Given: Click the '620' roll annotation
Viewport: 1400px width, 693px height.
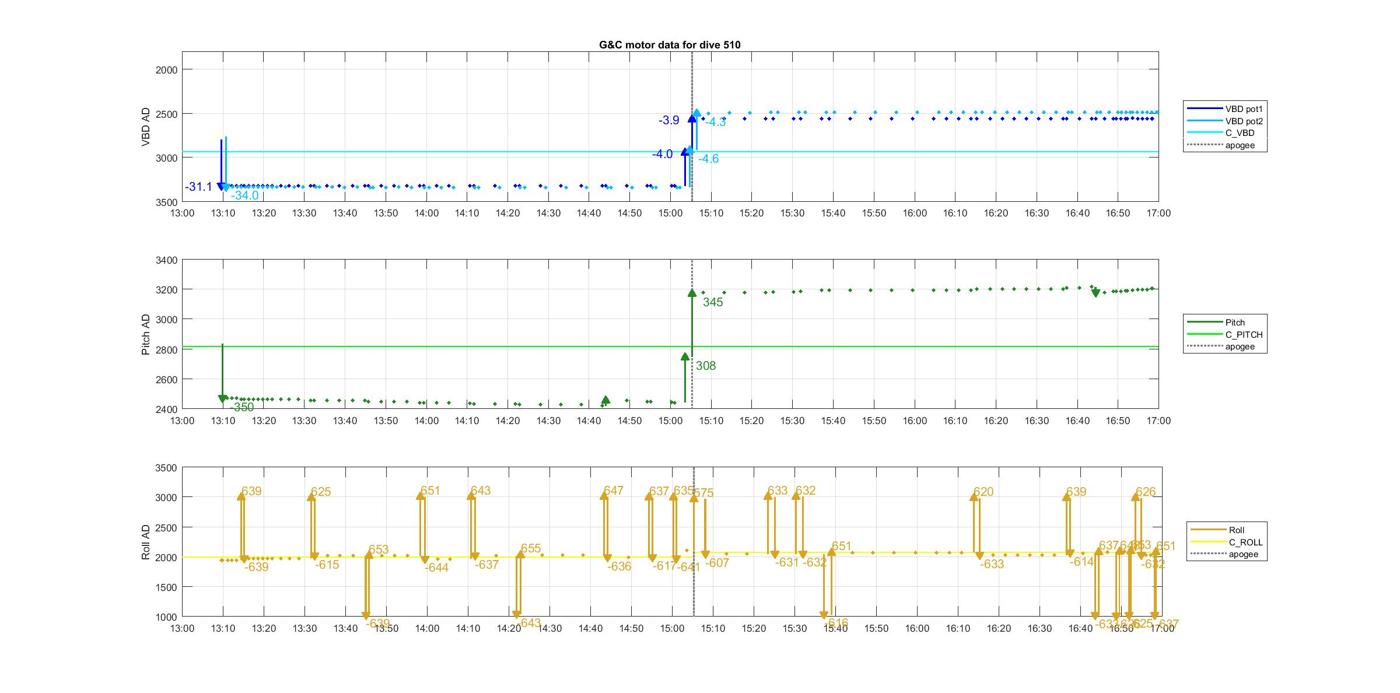Looking at the screenshot, I should pyautogui.click(x=984, y=492).
